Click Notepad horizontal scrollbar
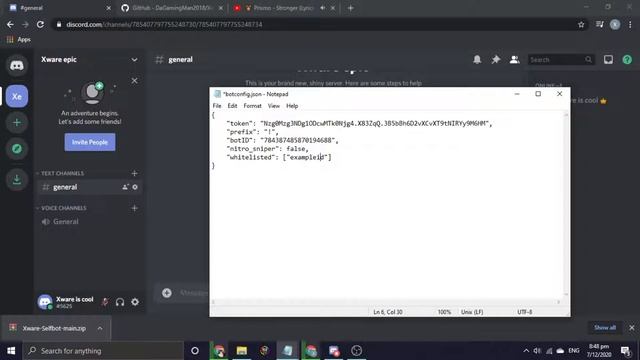This screenshot has width=640, height=360. pyautogui.click(x=386, y=302)
